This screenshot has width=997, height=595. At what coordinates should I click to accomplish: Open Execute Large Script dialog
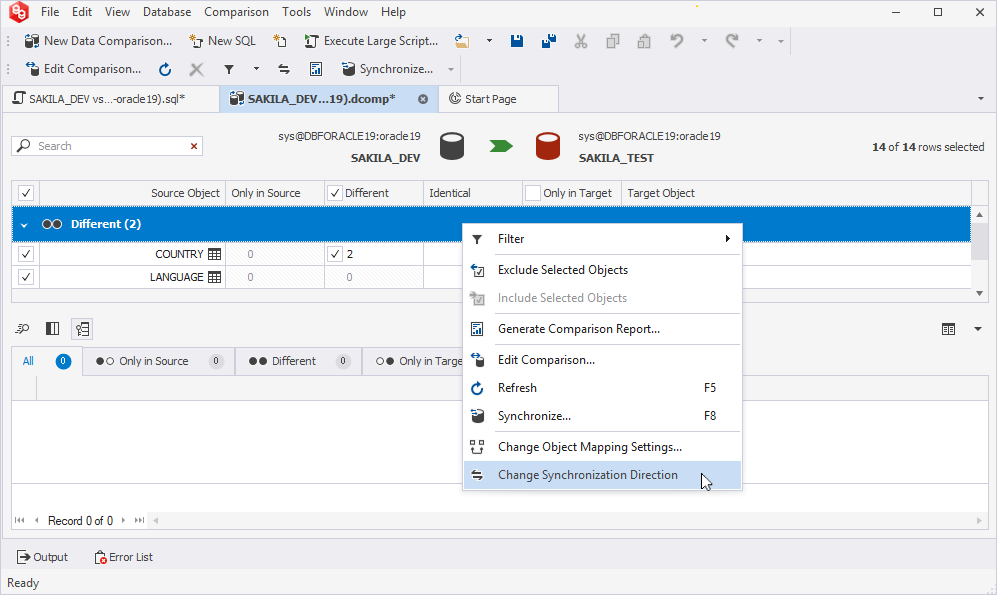point(371,41)
